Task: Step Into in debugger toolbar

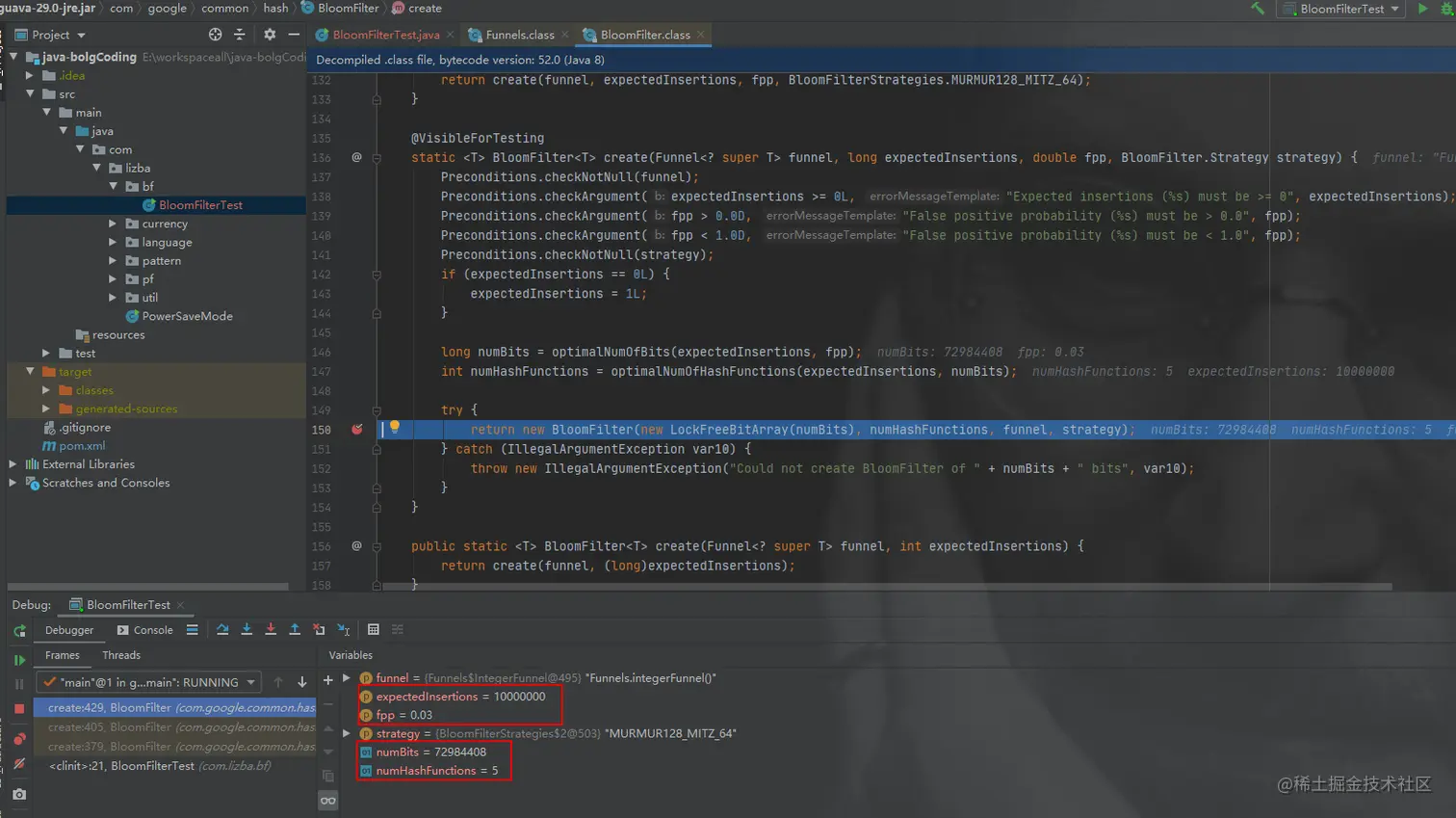Action: (247, 630)
